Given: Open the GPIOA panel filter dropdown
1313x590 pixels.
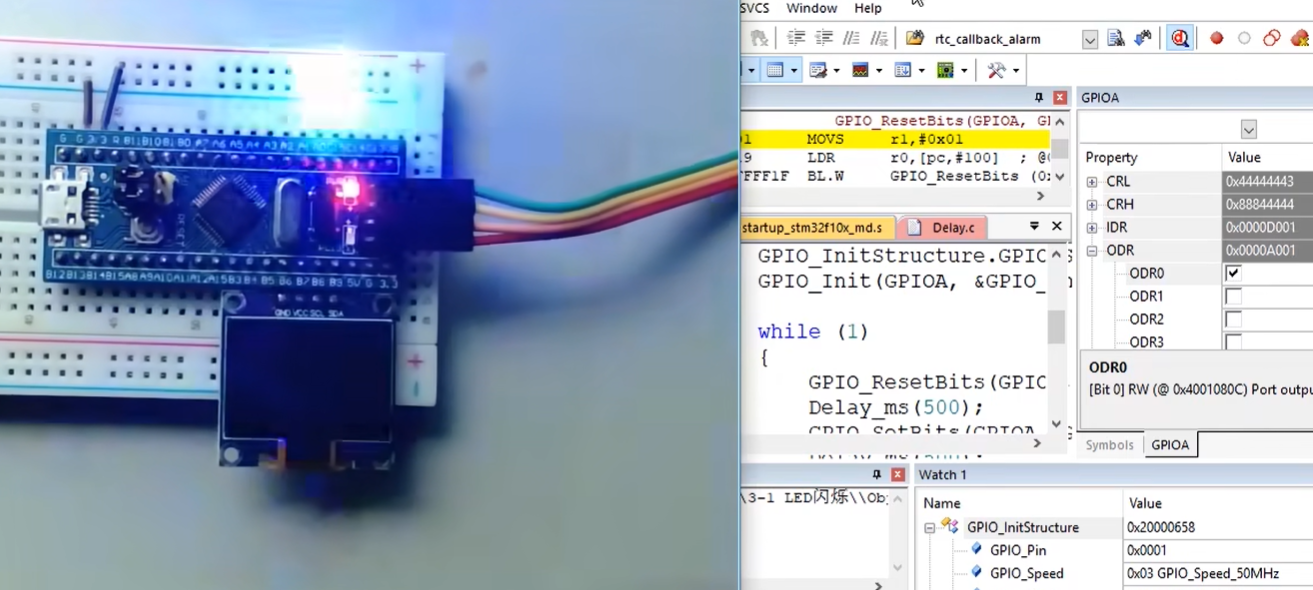Looking at the screenshot, I should click(x=1248, y=130).
